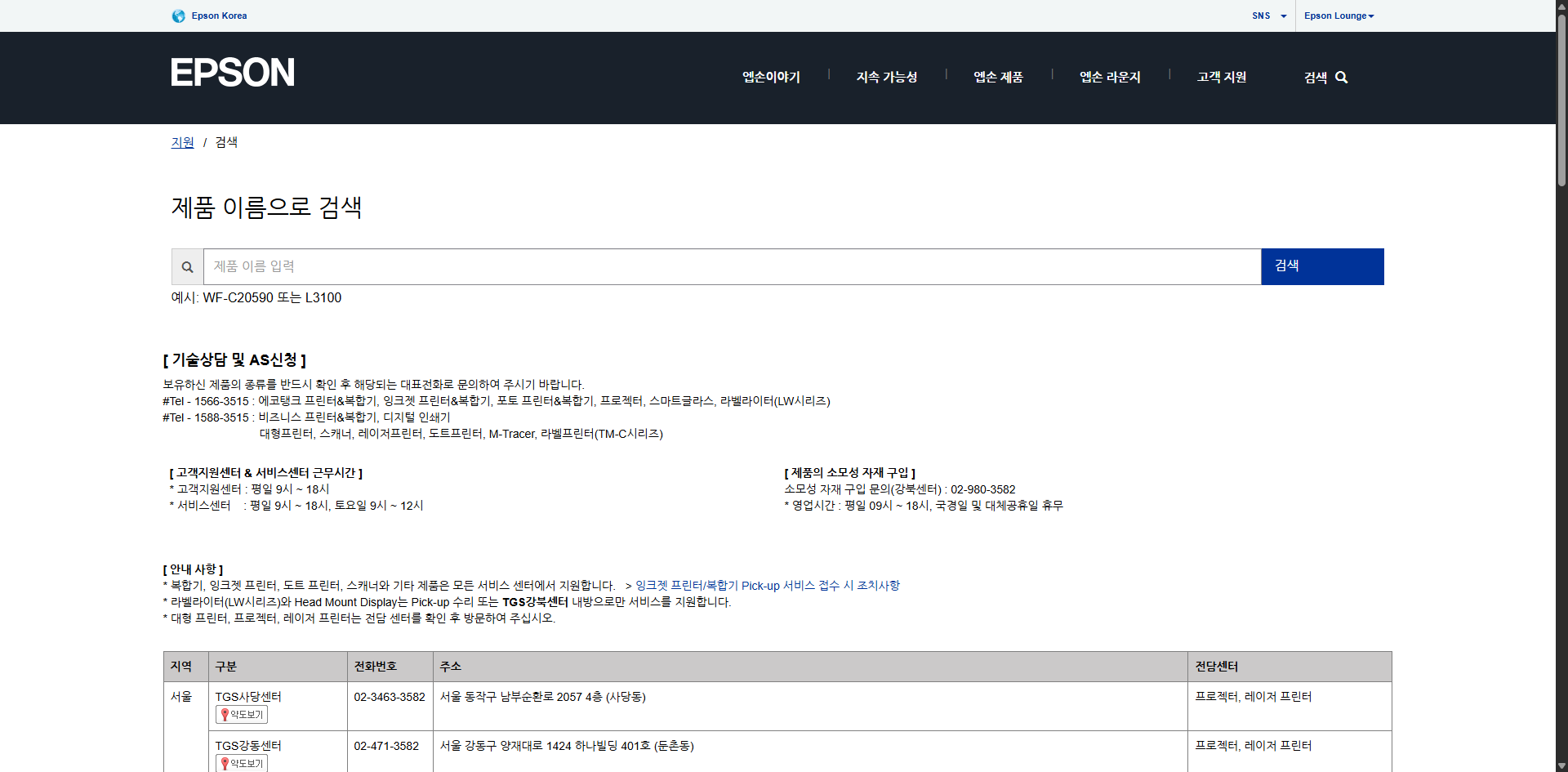Click the magnifier icon in header search

pos(1341,78)
